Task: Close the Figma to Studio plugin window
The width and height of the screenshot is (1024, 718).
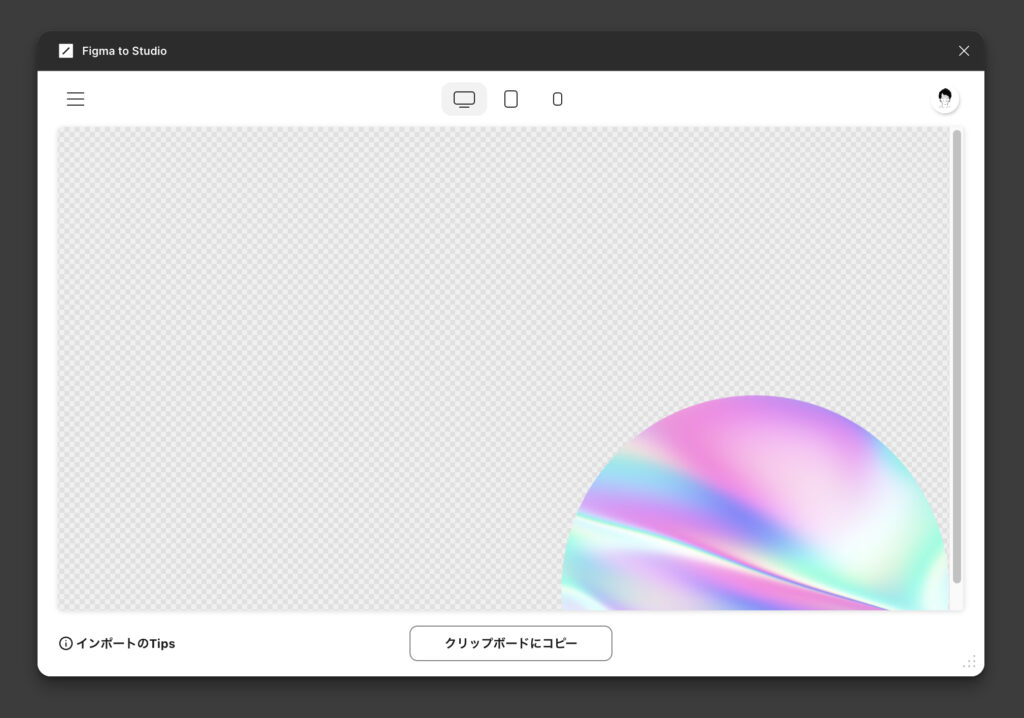Action: pyautogui.click(x=964, y=51)
